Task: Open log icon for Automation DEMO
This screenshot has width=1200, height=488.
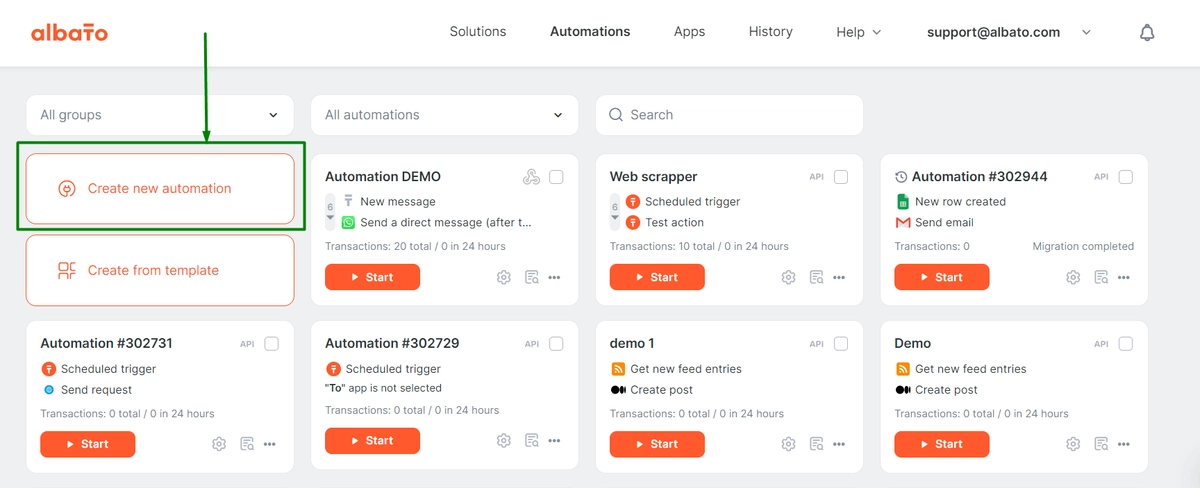Action: (532, 277)
